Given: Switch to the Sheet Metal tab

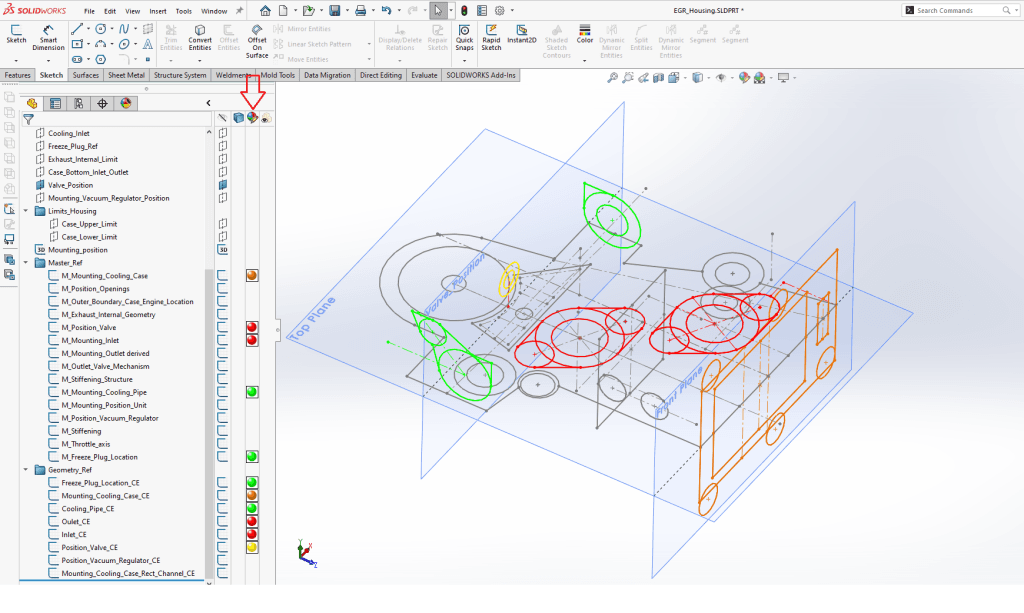Looking at the screenshot, I should click(x=126, y=75).
